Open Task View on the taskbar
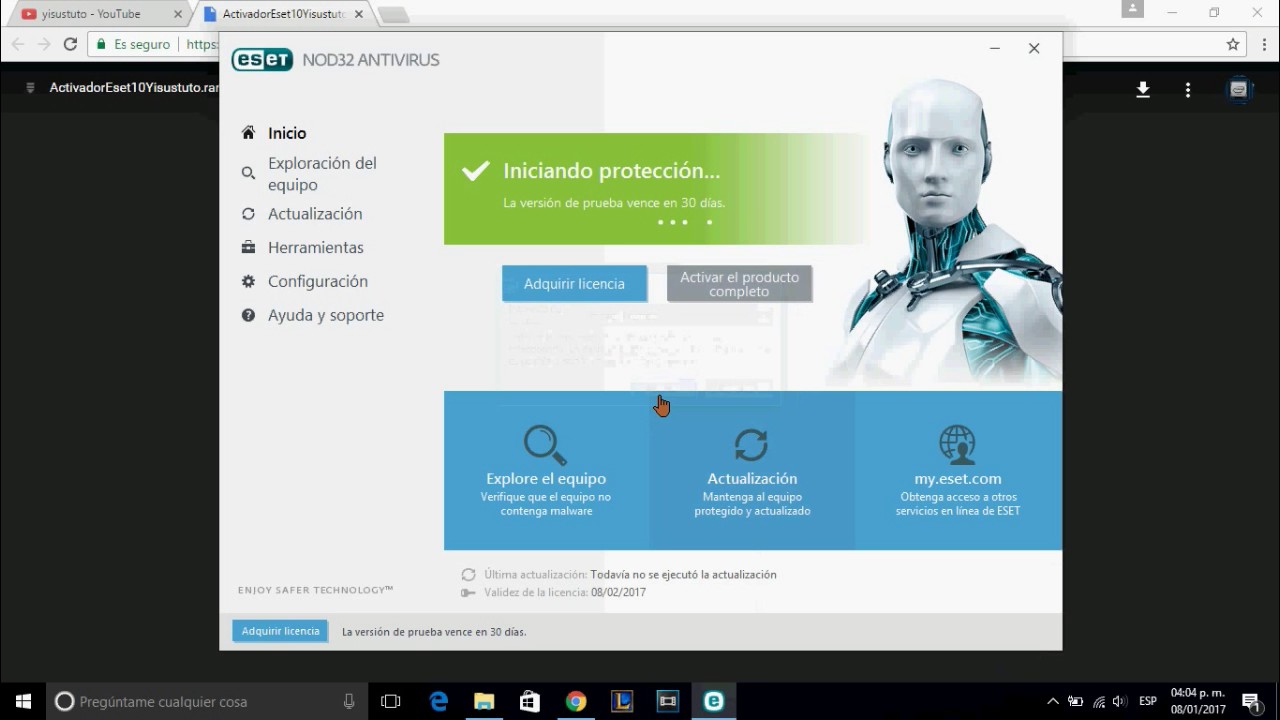The width and height of the screenshot is (1280, 720). click(x=391, y=701)
